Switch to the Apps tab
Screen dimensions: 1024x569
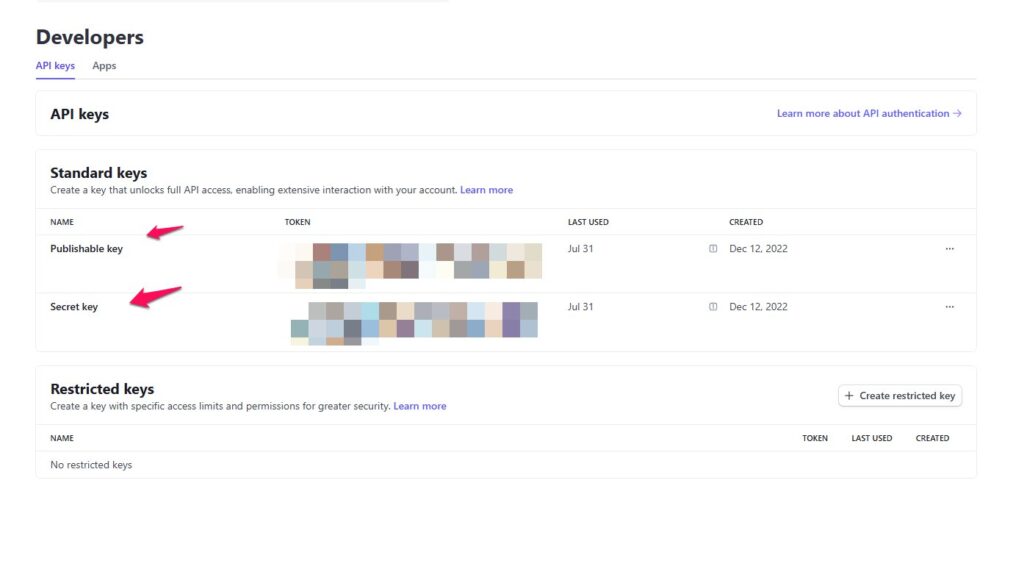click(x=104, y=66)
